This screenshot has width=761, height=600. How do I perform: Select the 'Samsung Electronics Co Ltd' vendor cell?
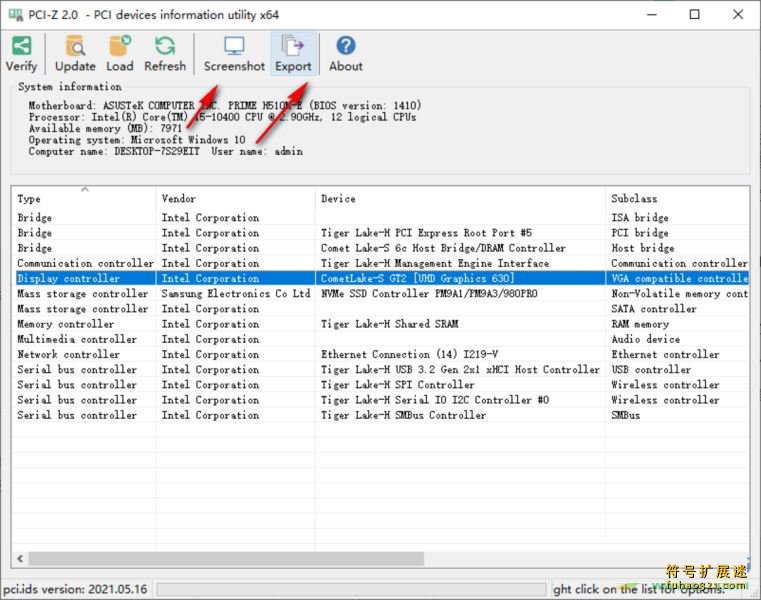[236, 294]
